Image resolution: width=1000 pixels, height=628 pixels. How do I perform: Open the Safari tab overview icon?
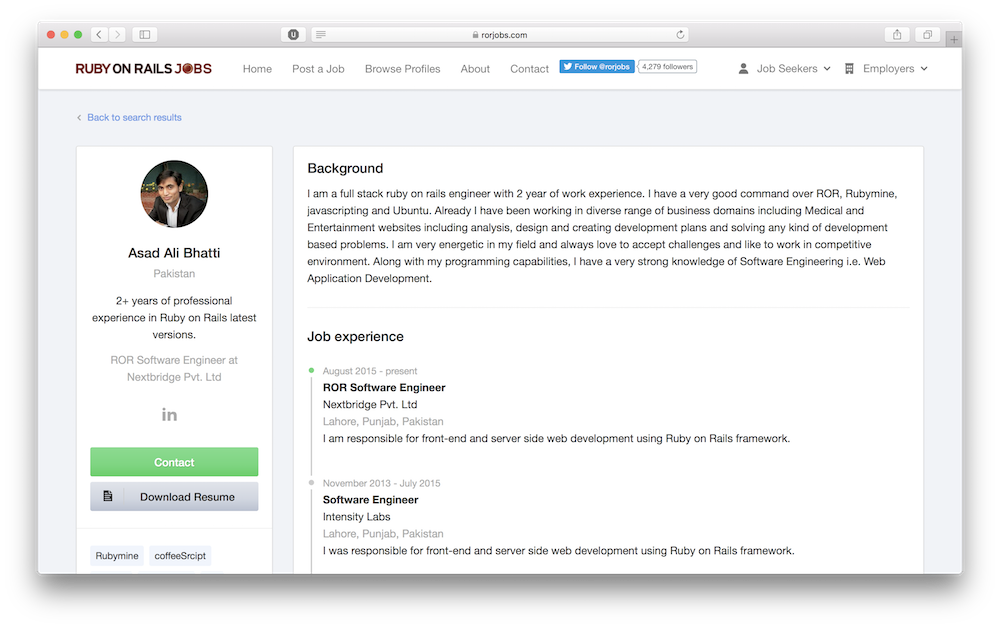(926, 33)
